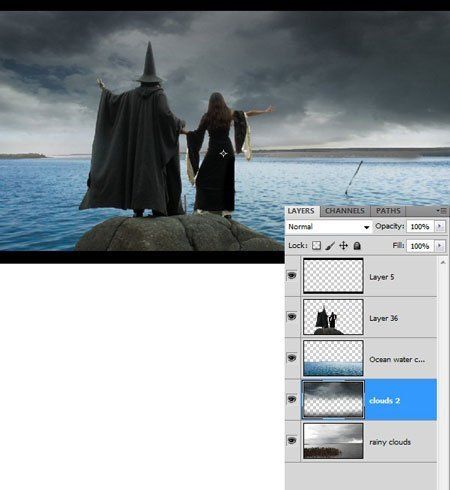The width and height of the screenshot is (450, 490).
Task: Click Fill 100% field
Action: (x=420, y=246)
